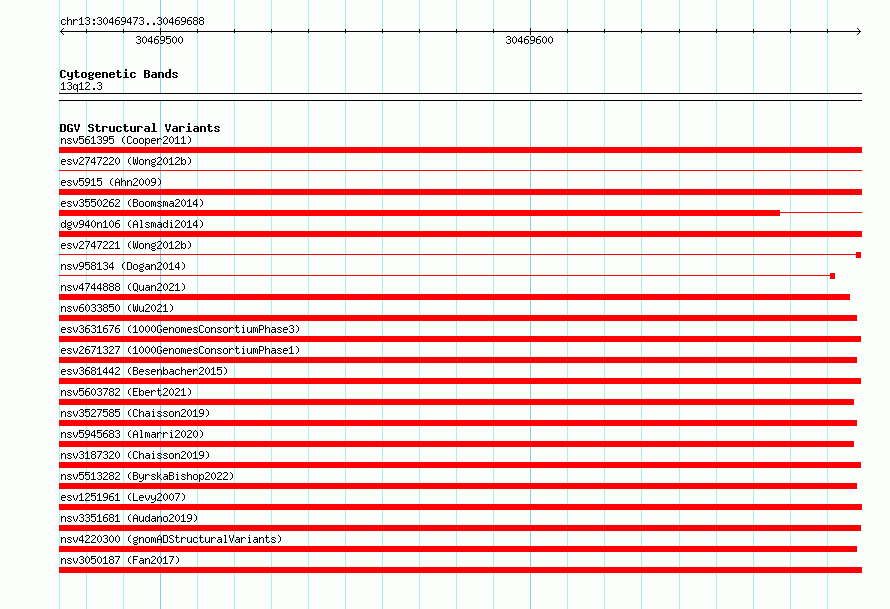The width and height of the screenshot is (890, 609).
Task: Select variant esv2747220 (Wong2012b) label
Action: (x=126, y=161)
